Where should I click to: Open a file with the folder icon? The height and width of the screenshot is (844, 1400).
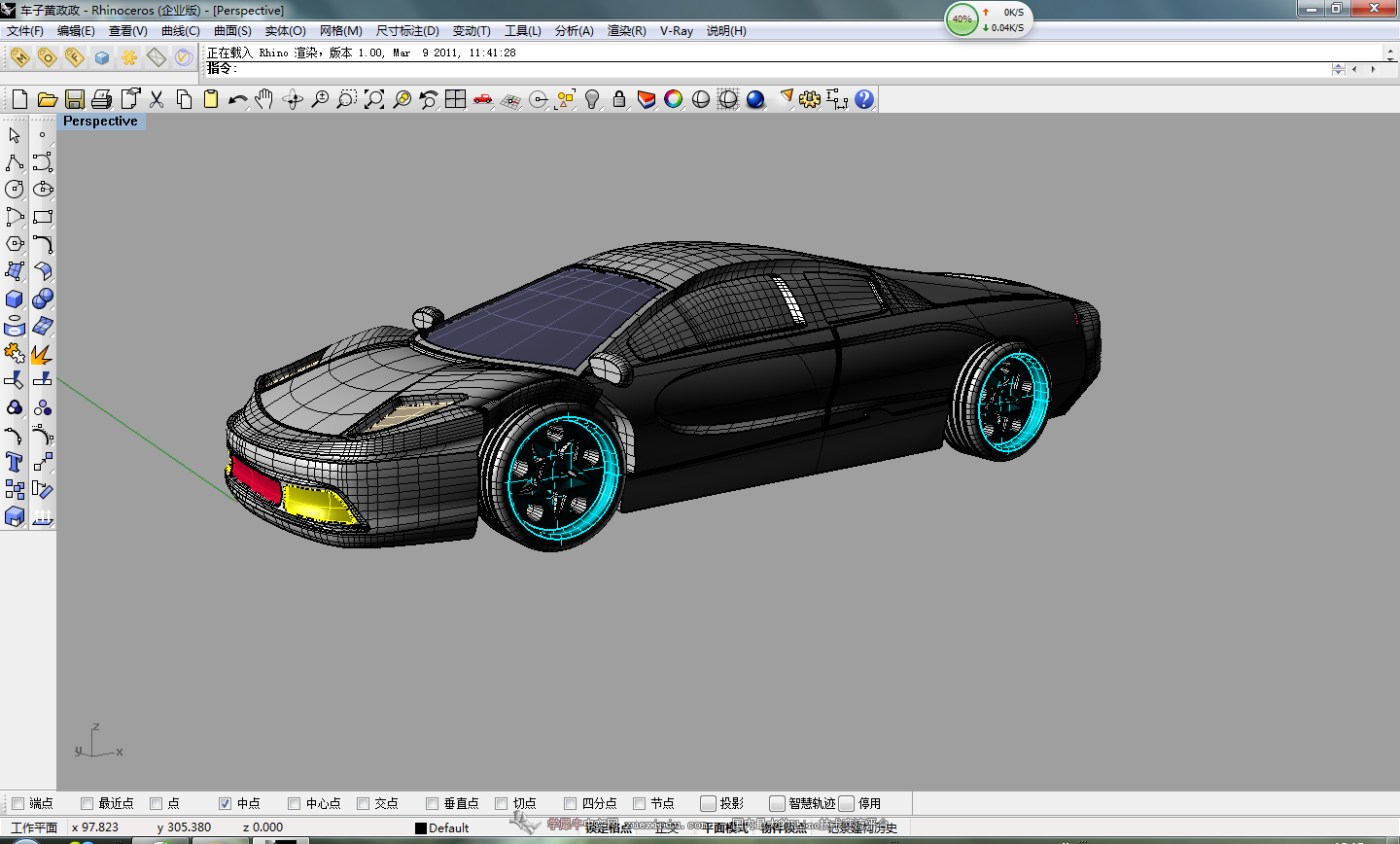pos(47,99)
